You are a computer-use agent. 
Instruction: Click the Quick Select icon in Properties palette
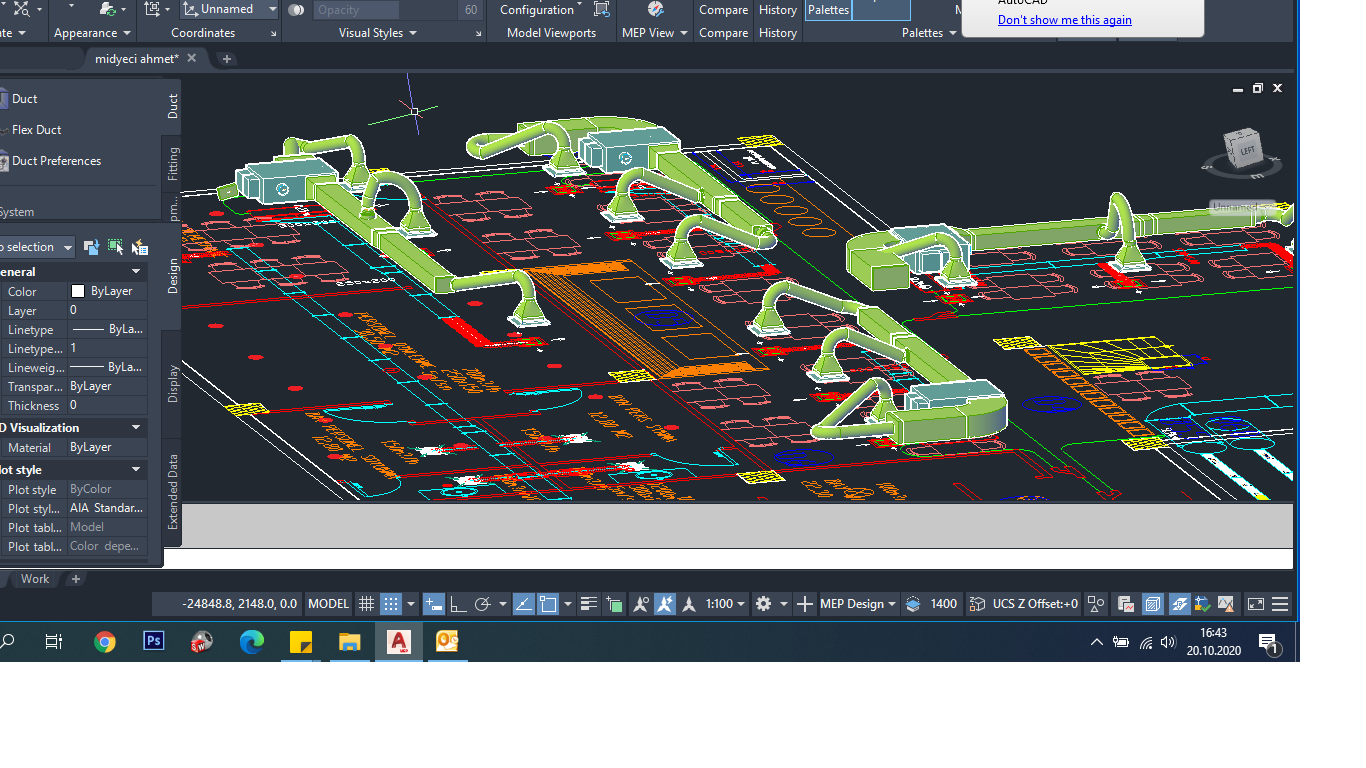139,247
